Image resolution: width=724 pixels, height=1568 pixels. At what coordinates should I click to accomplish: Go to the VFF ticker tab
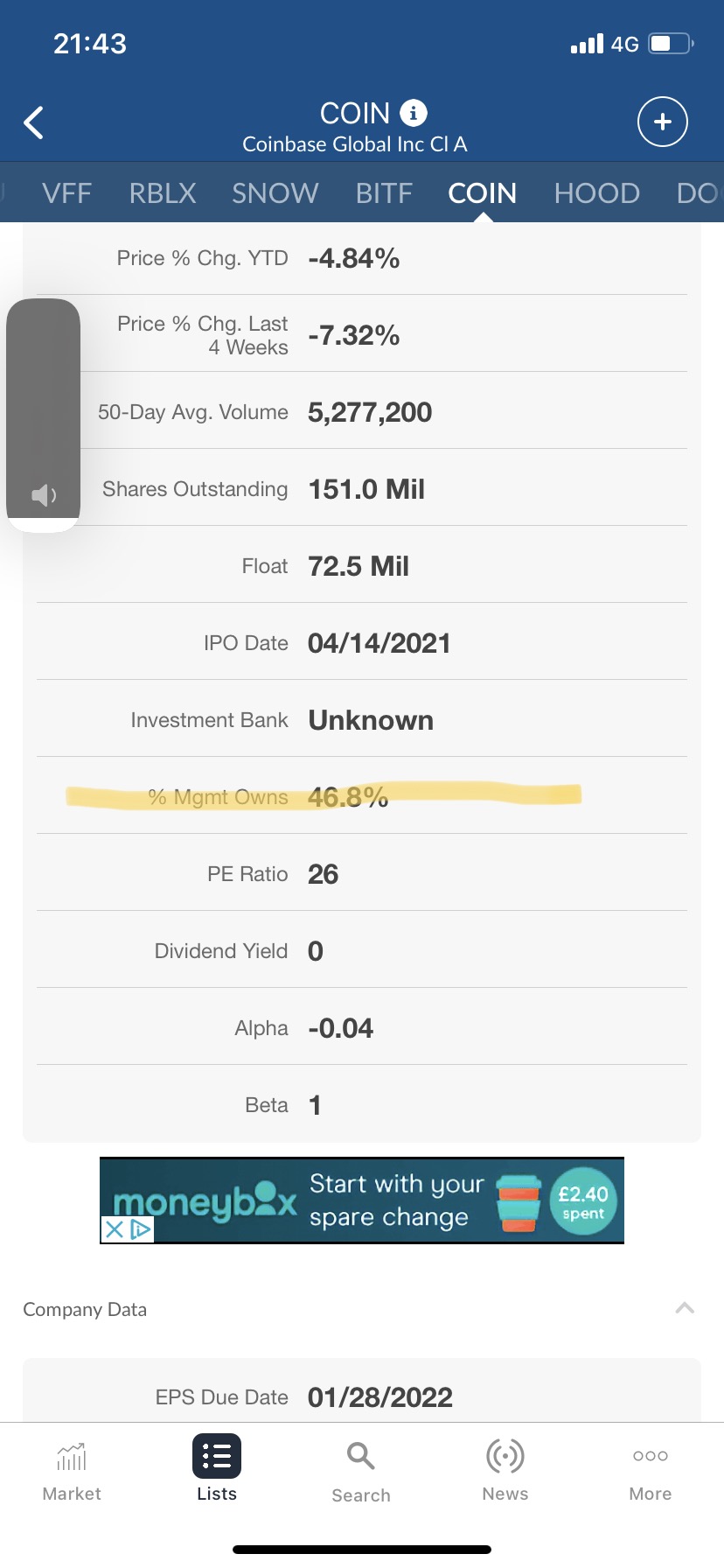66,192
